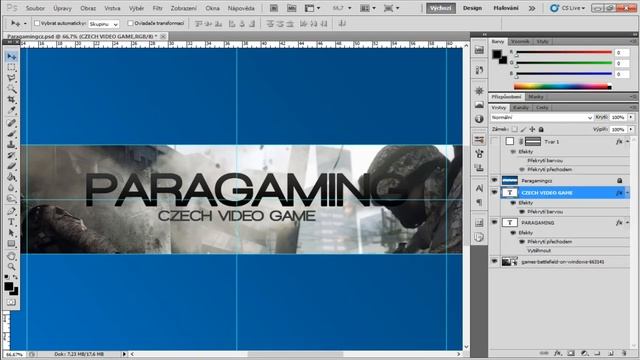The height and width of the screenshot is (360, 640).
Task: Collapse effects of Tvar 1 layer
Action: [x=628, y=142]
